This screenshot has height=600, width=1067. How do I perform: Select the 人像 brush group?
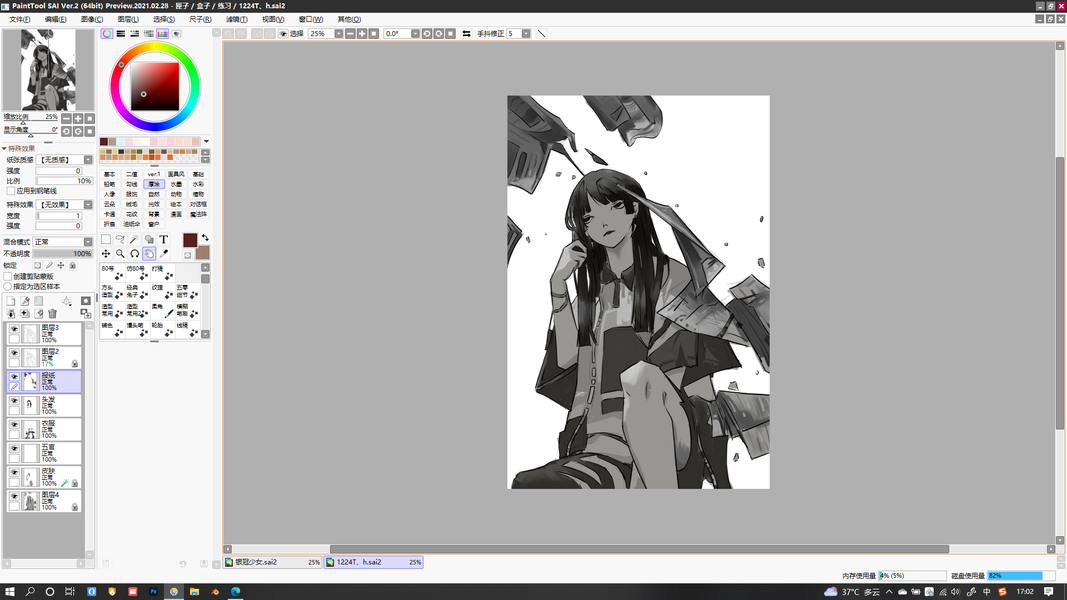(x=110, y=195)
